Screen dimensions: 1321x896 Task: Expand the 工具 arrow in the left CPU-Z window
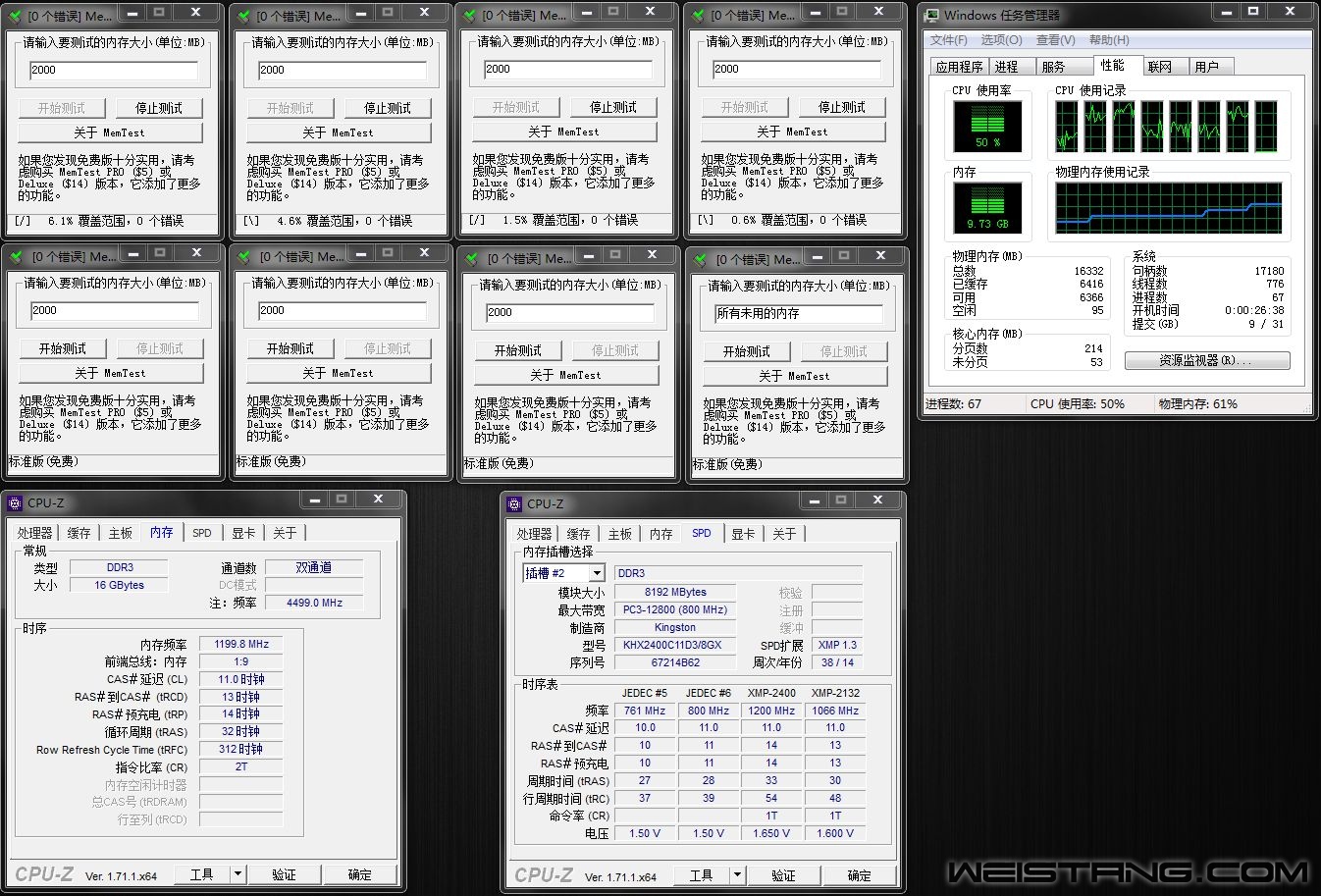click(x=237, y=873)
